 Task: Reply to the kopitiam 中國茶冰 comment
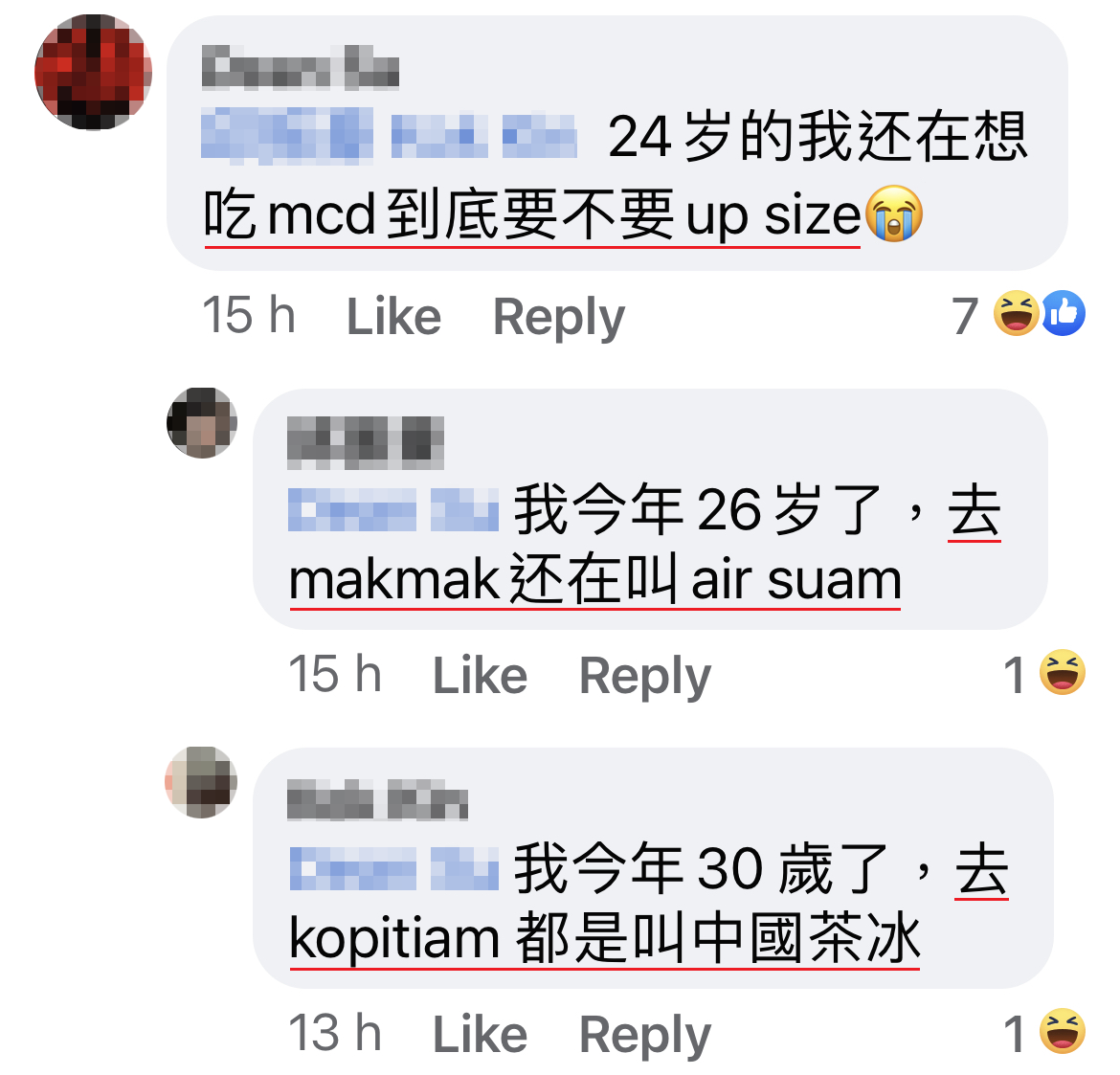(645, 1035)
